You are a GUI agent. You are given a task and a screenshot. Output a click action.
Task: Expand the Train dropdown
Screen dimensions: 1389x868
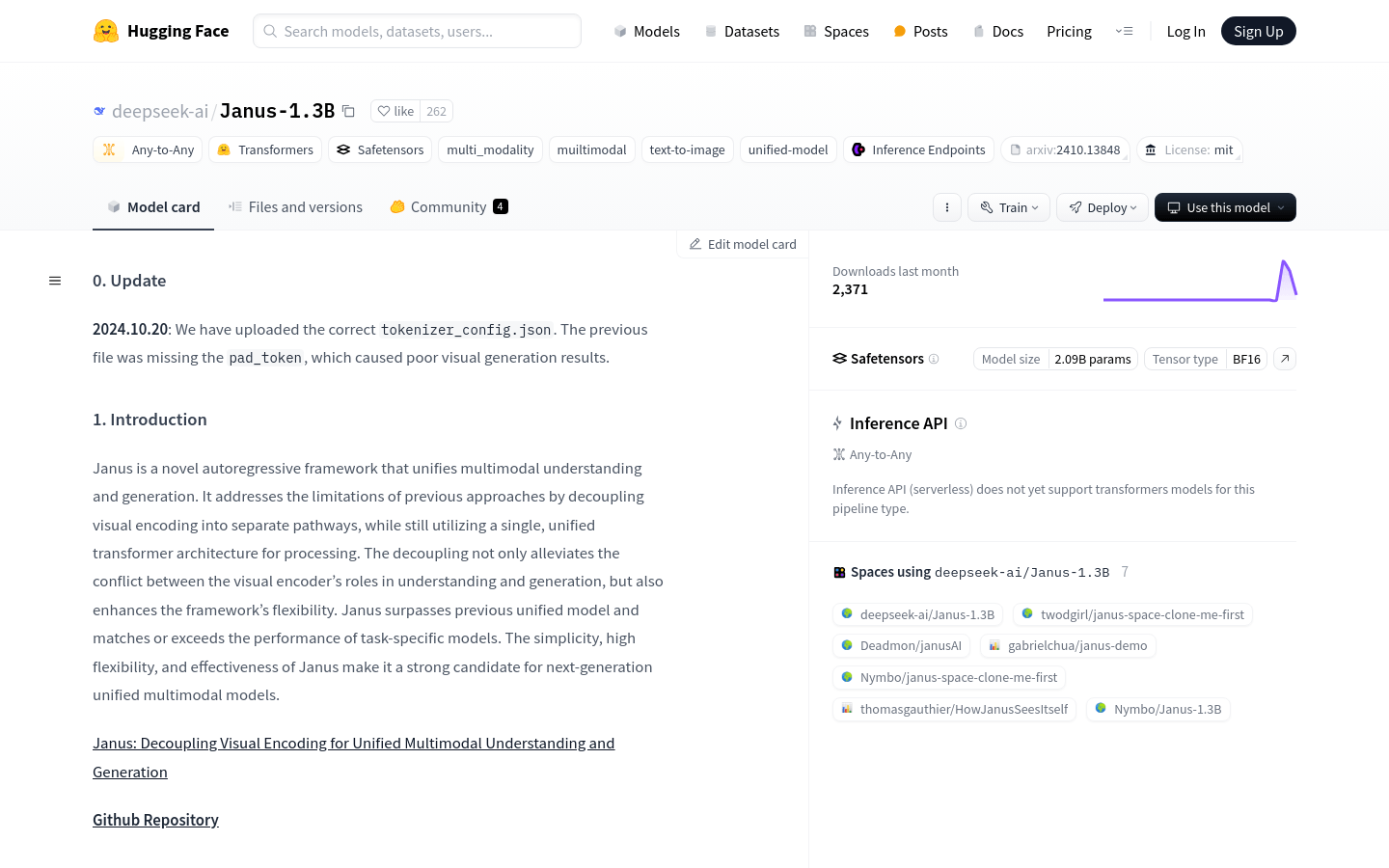pos(1009,207)
